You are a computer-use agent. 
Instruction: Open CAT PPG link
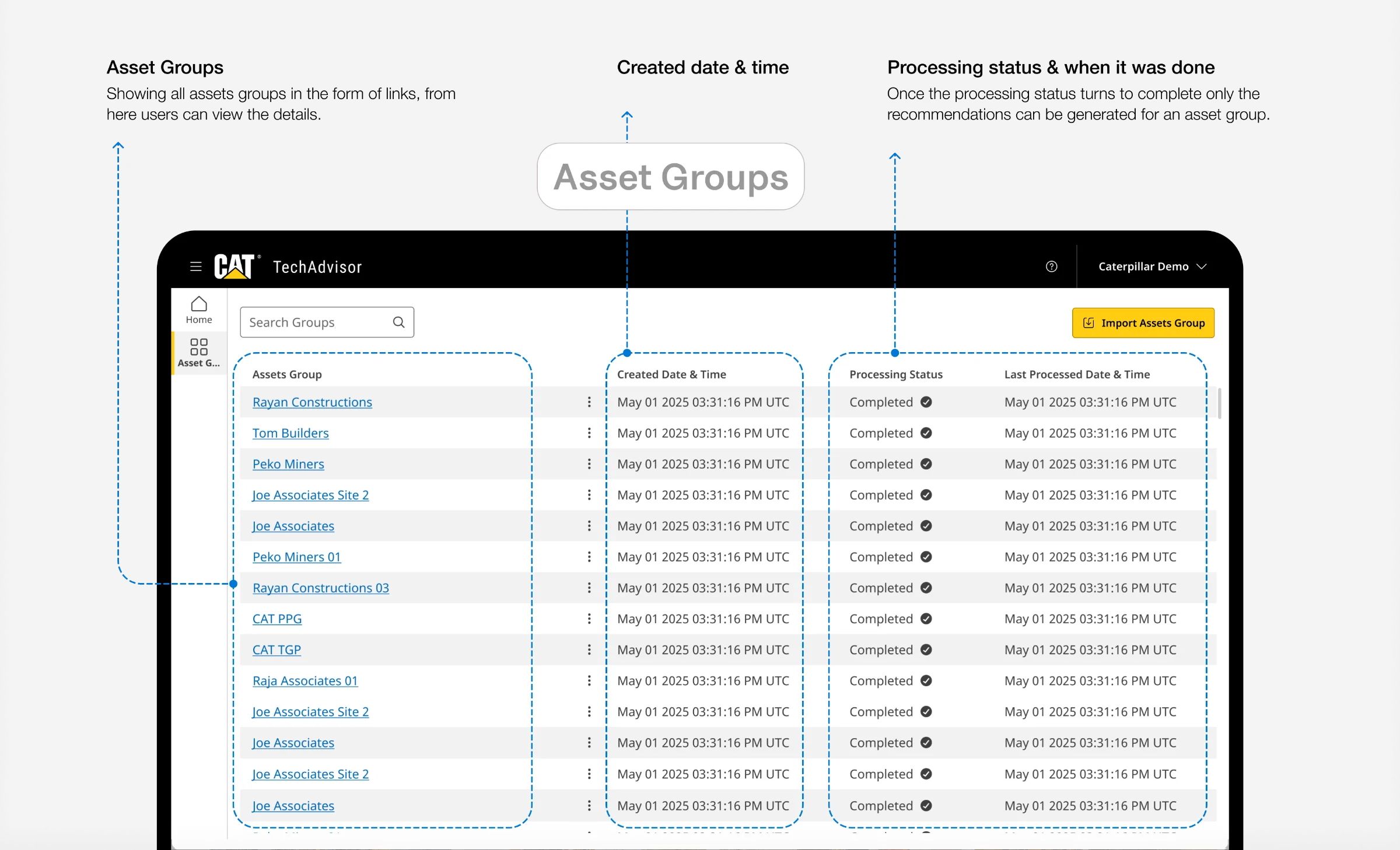click(x=277, y=619)
